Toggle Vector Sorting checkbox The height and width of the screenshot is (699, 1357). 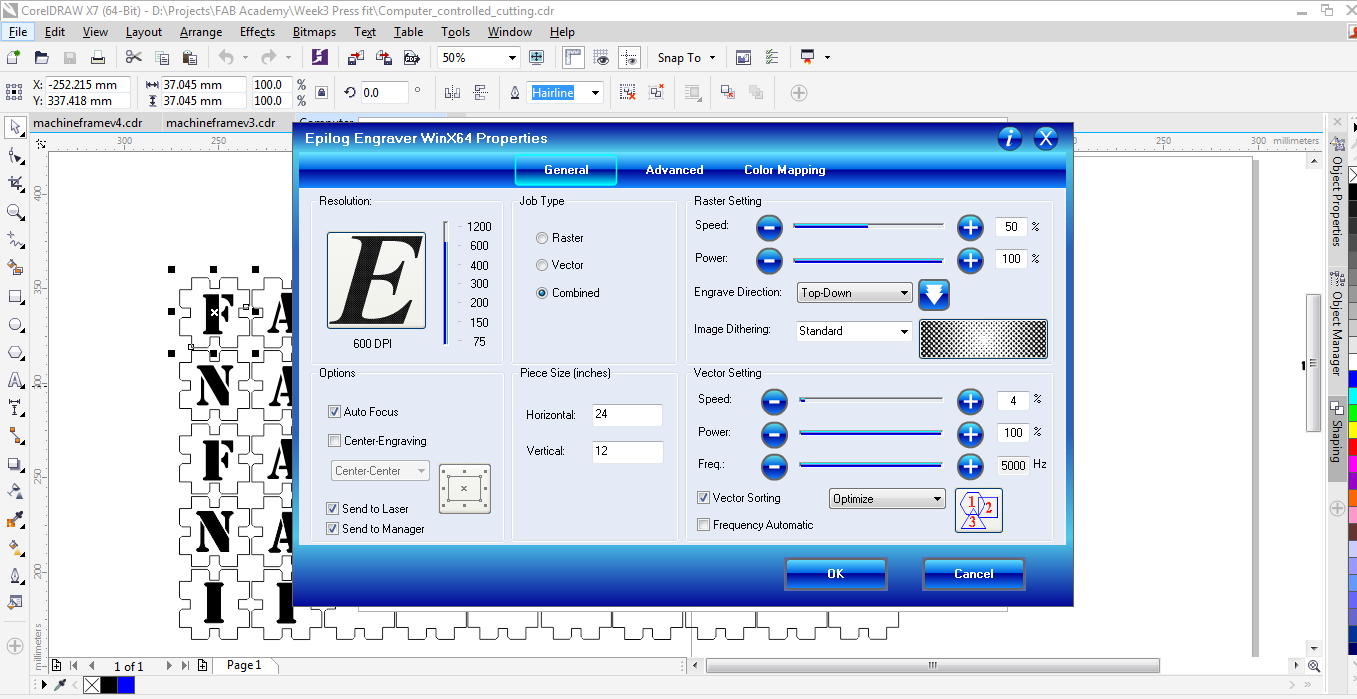point(703,498)
